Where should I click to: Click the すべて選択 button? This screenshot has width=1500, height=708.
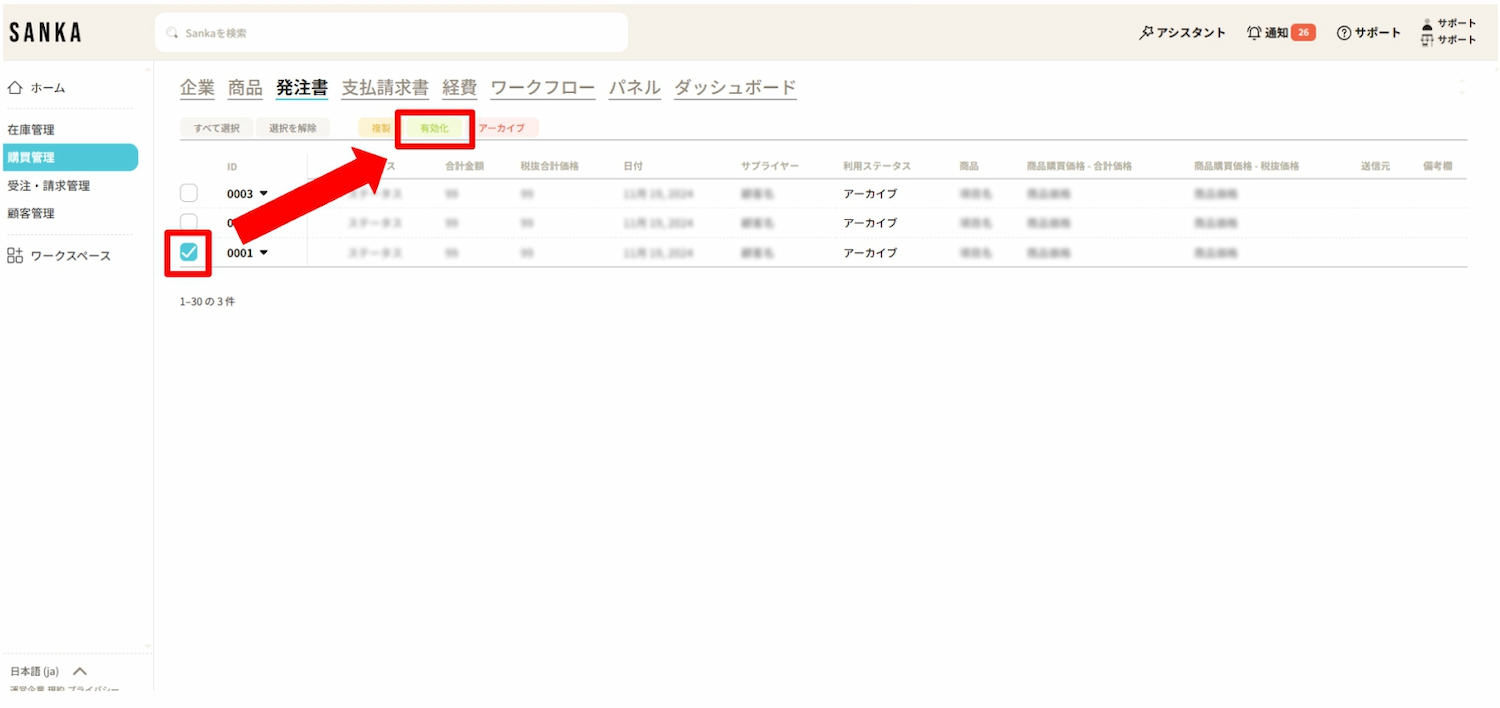(x=217, y=128)
